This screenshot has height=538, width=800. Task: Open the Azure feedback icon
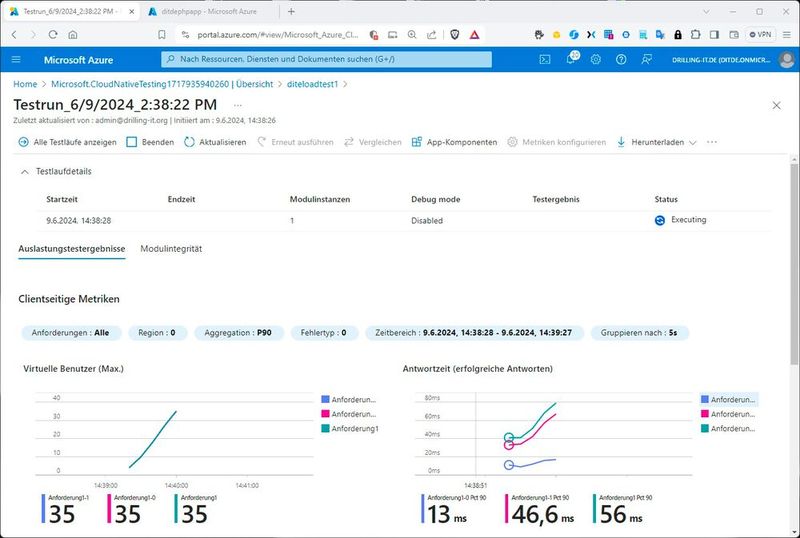(646, 60)
